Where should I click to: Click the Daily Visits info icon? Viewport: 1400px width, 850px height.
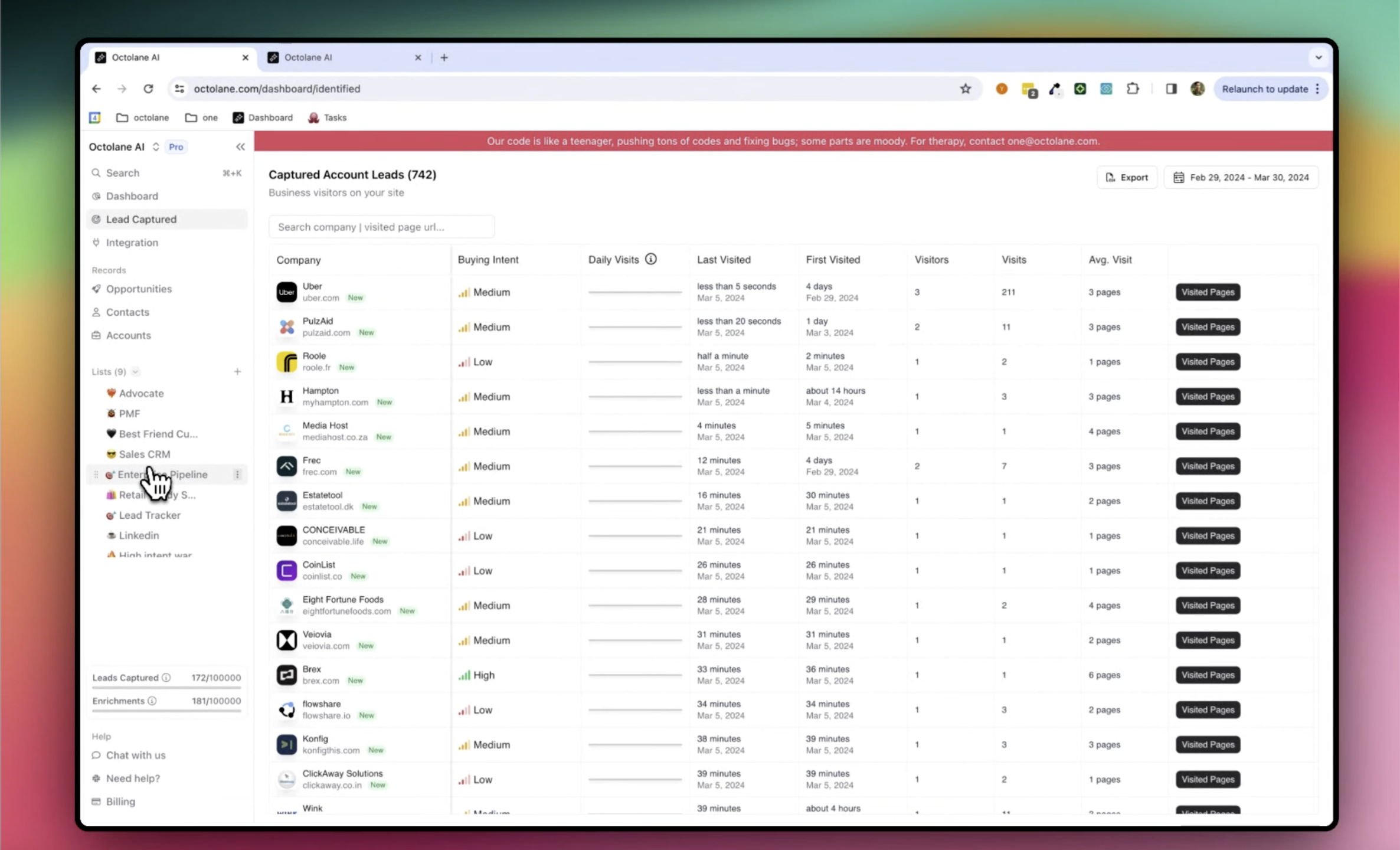point(650,259)
